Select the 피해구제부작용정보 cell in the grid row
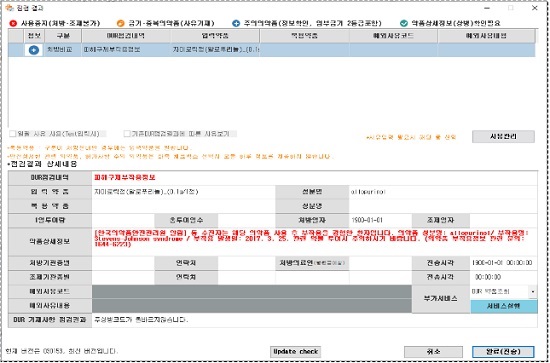The width and height of the screenshot is (550, 363). point(126,50)
